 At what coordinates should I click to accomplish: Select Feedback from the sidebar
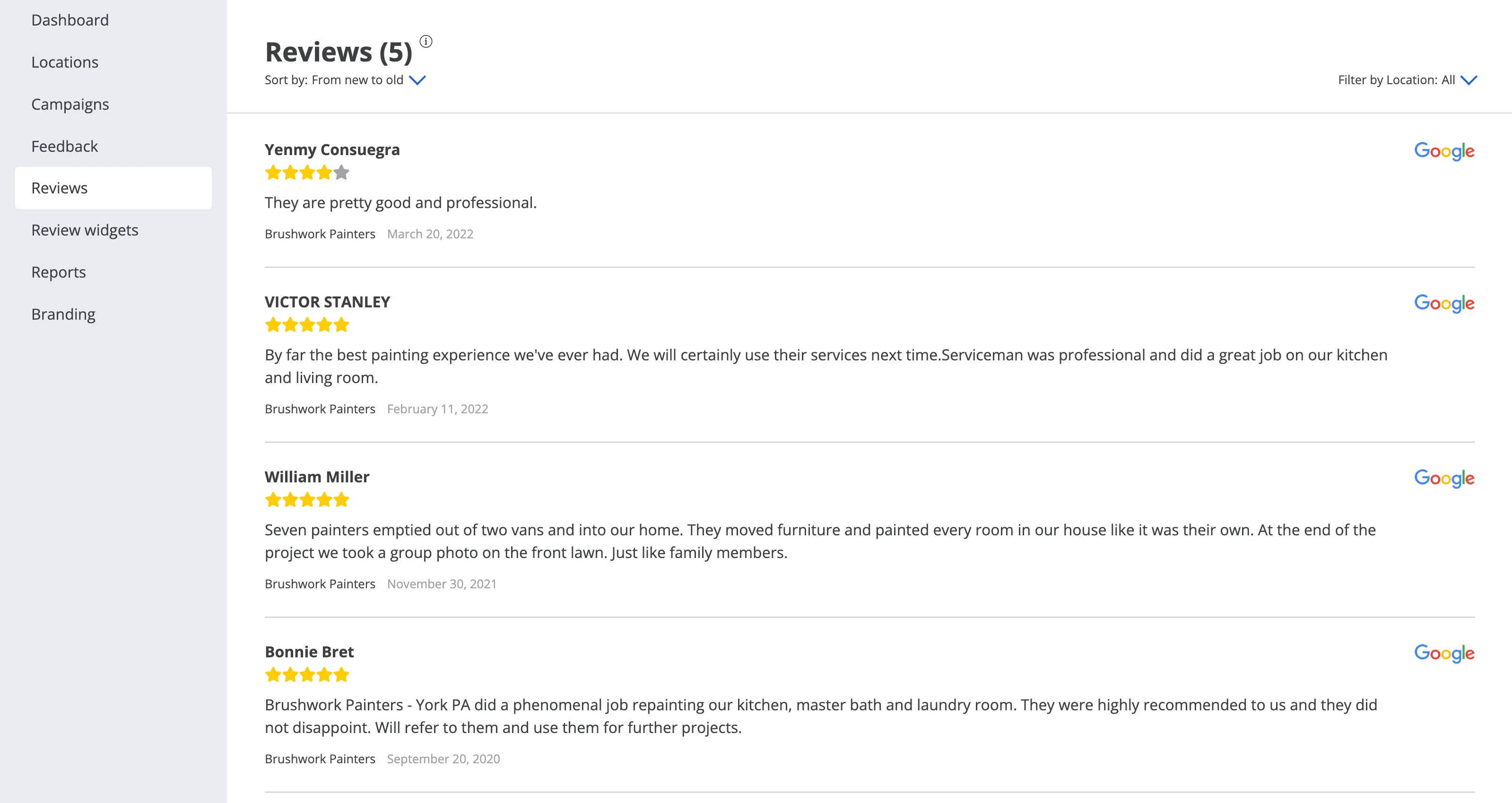(x=65, y=146)
